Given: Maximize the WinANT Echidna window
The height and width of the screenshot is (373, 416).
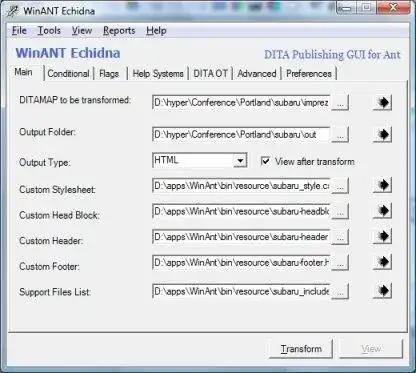Looking at the screenshot, I should 367,7.
